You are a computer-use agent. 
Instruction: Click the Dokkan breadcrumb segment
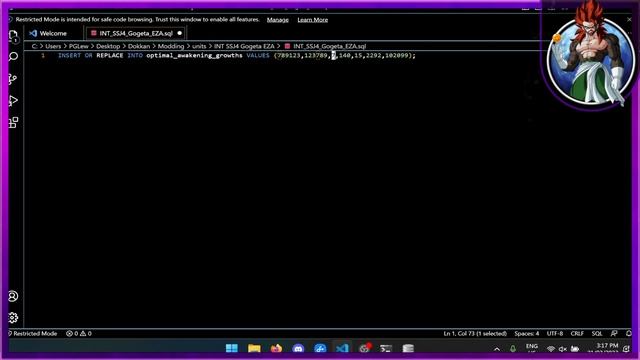click(x=139, y=46)
